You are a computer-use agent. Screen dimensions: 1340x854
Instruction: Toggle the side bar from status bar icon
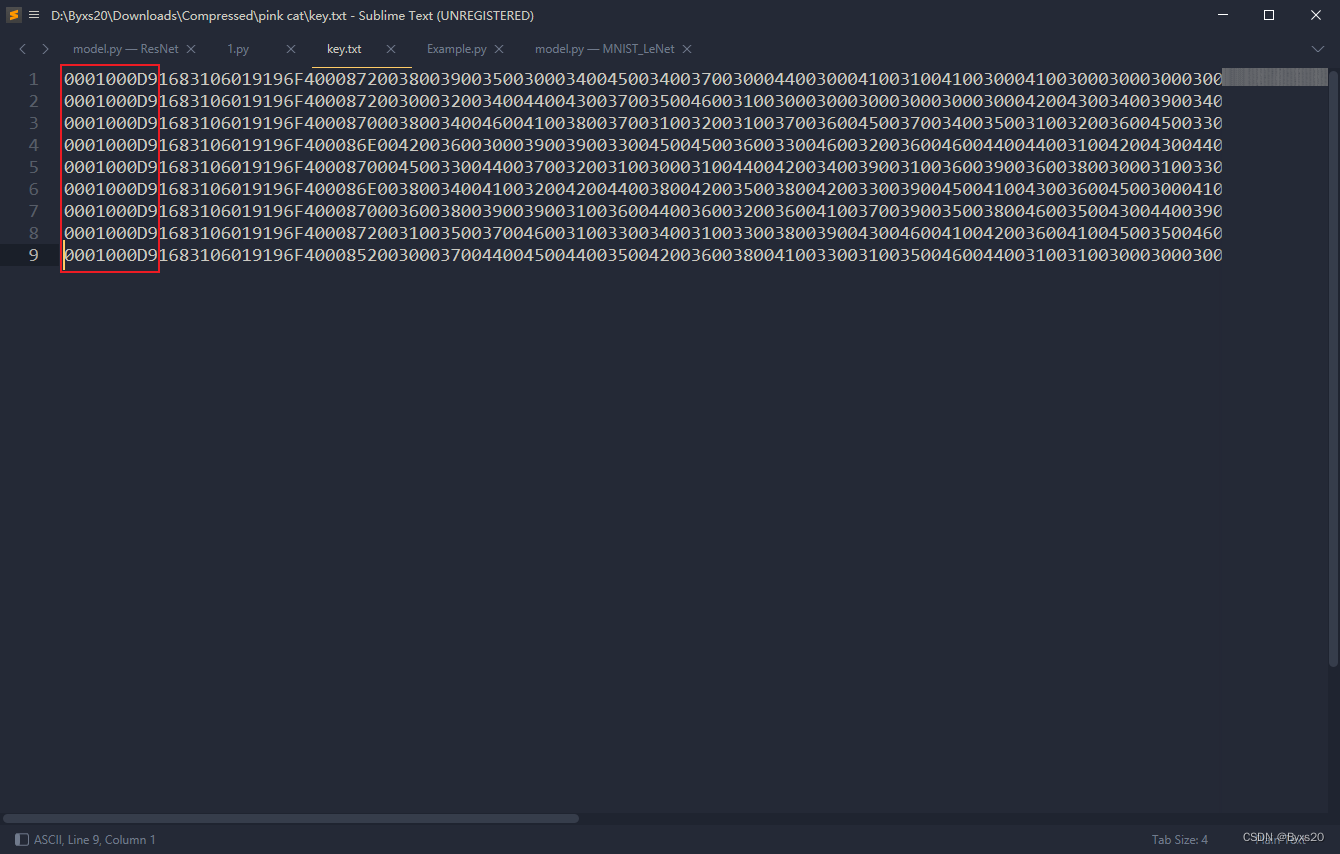coord(22,840)
